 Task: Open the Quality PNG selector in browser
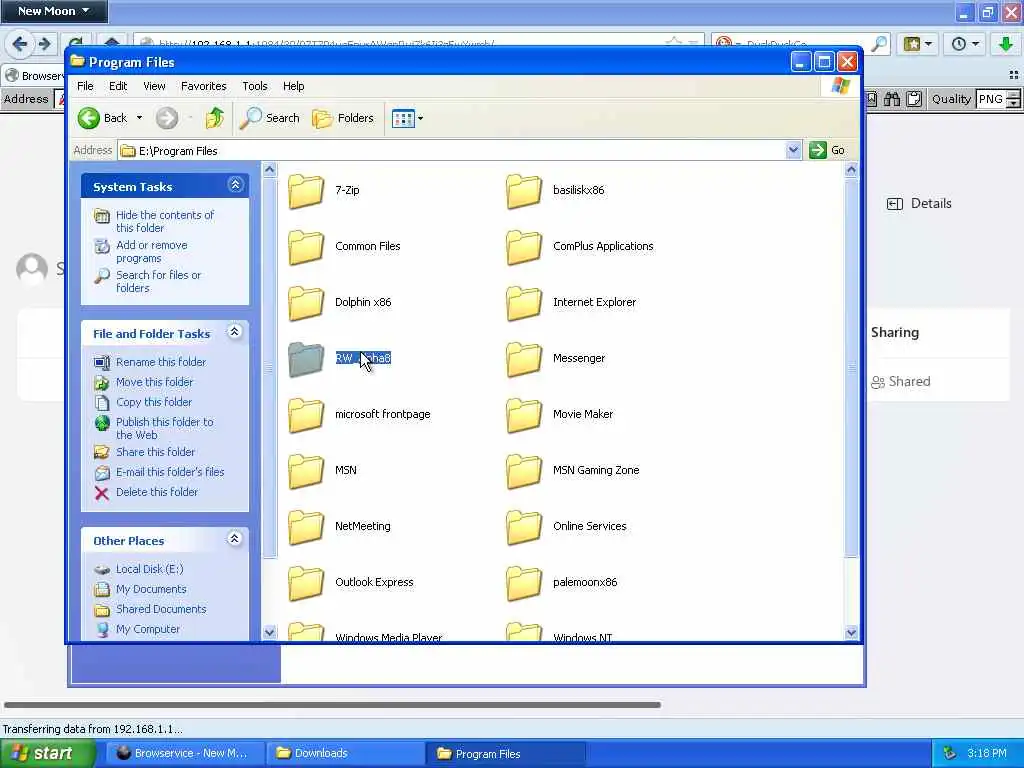click(x=998, y=99)
